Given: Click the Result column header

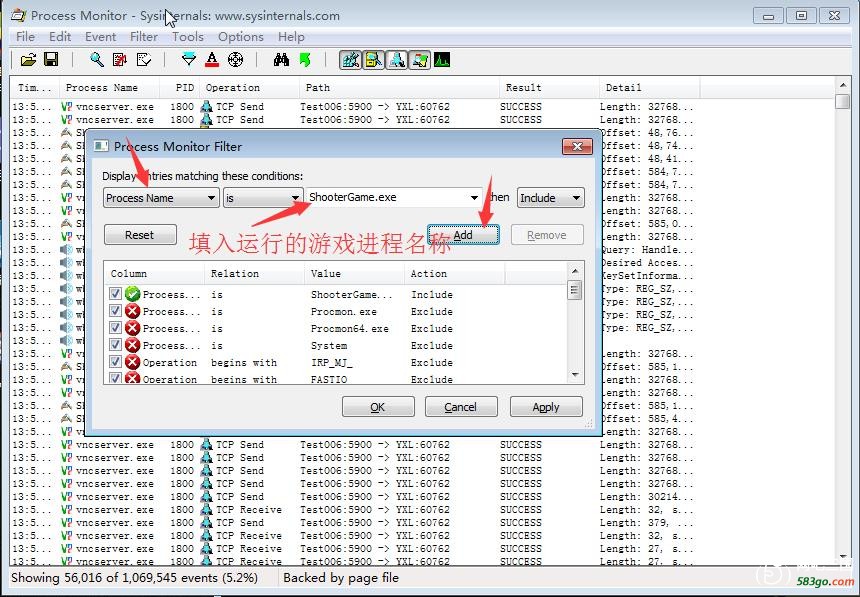Looking at the screenshot, I should click(x=549, y=88).
